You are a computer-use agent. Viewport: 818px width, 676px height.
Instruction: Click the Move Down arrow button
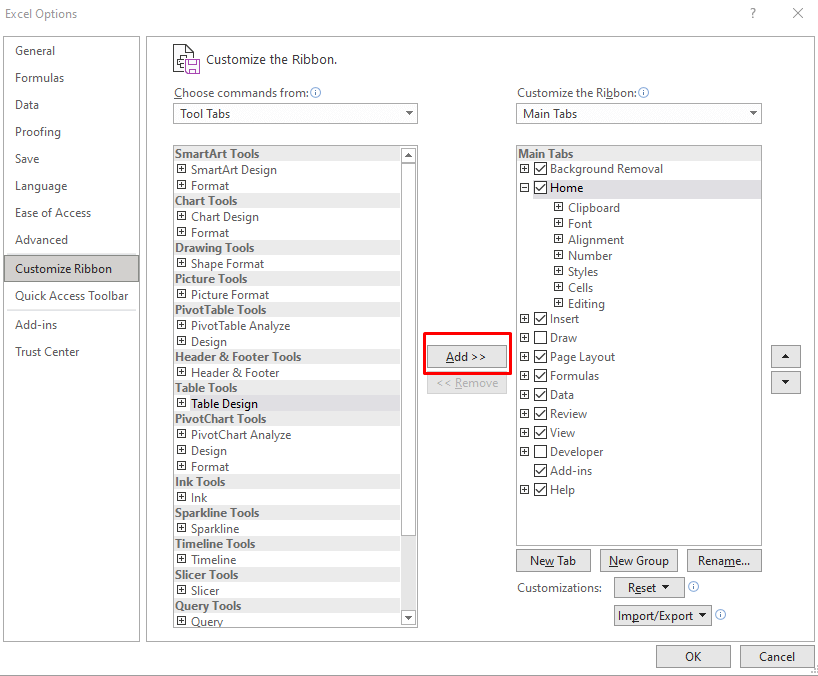pyautogui.click(x=785, y=382)
